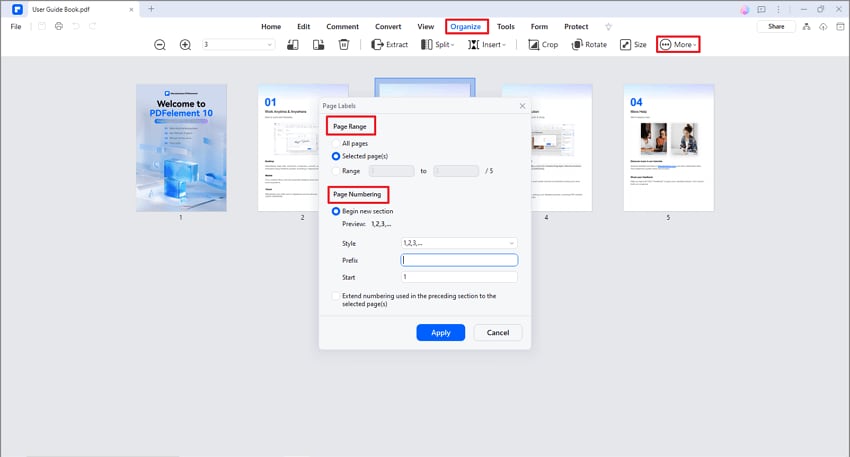Switch to the Home tab

point(271,27)
